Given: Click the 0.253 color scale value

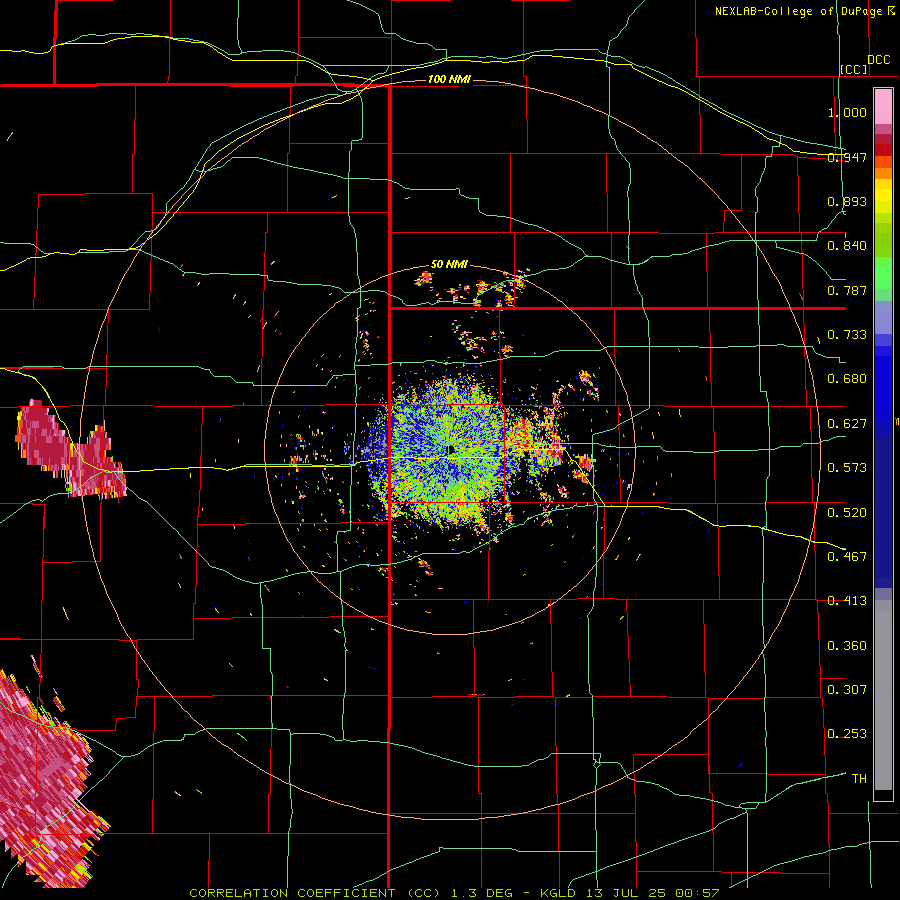Looking at the screenshot, I should point(847,734).
